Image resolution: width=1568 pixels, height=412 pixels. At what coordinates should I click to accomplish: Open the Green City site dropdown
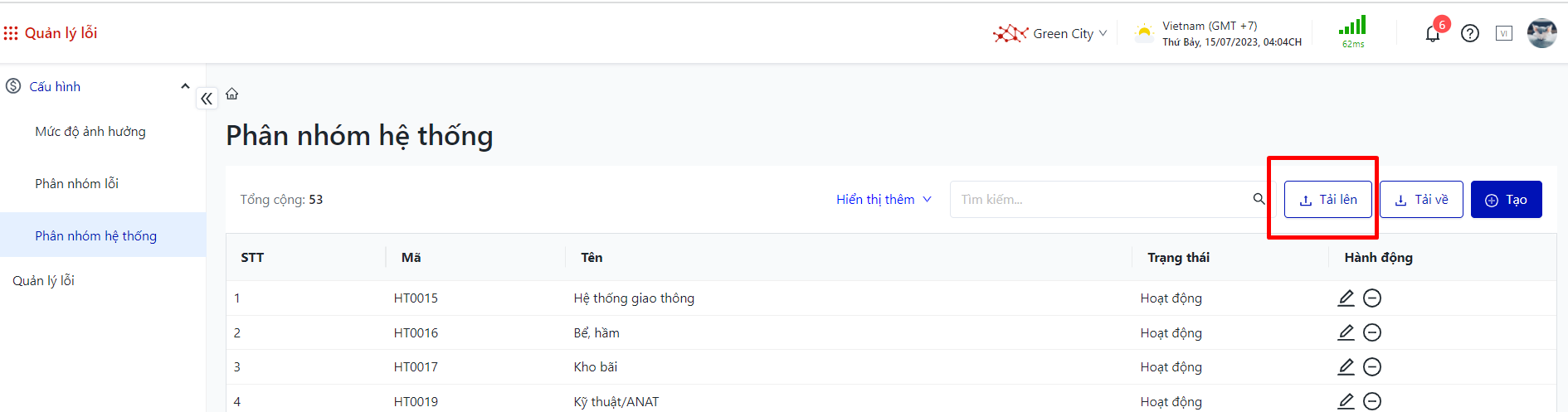tap(1051, 34)
